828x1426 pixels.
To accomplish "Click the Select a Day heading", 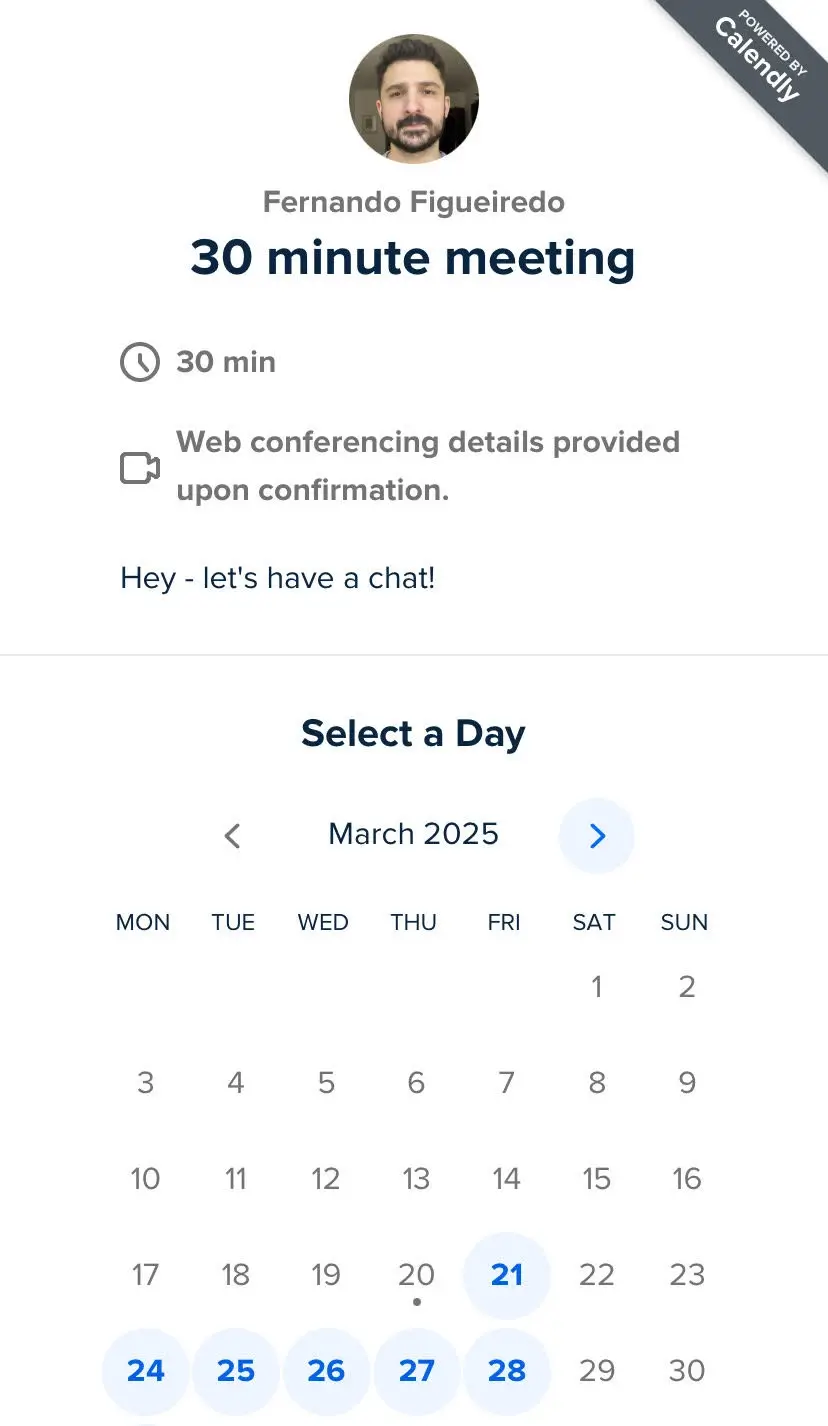I will tap(413, 733).
